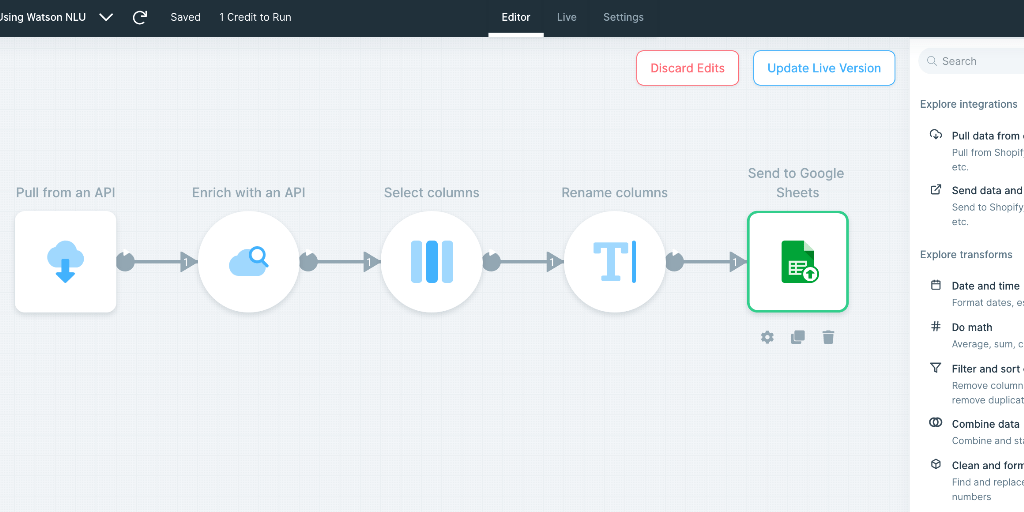Click the Discard Edits button
Screen dimensions: 1024x512
687,68
